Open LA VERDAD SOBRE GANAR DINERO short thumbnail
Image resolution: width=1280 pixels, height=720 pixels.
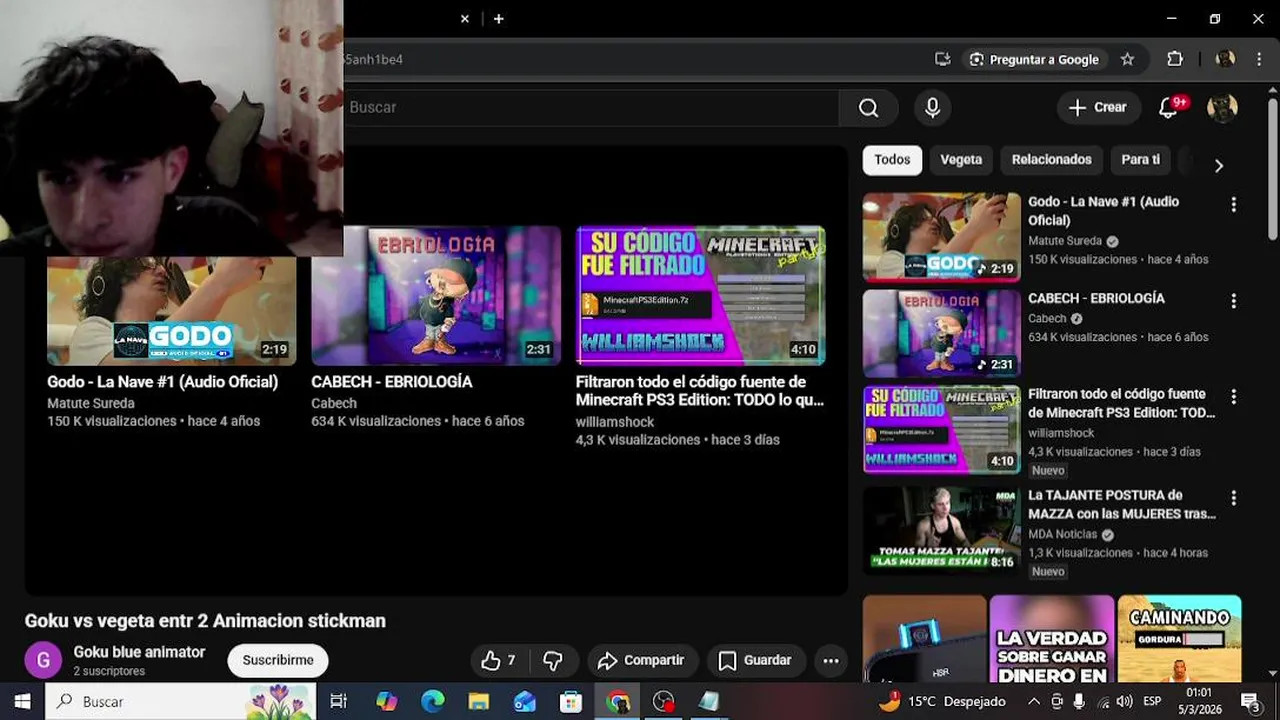(x=1052, y=640)
